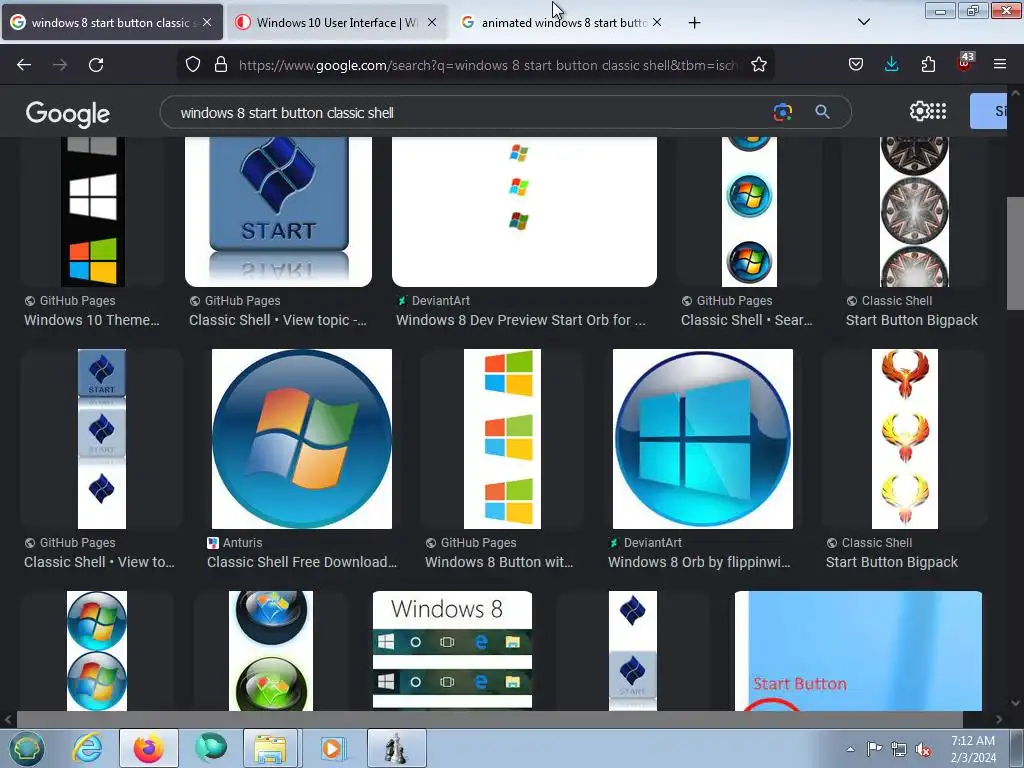1024x768 pixels.
Task: Close the animated windows 8 start button tab
Action: point(657,22)
